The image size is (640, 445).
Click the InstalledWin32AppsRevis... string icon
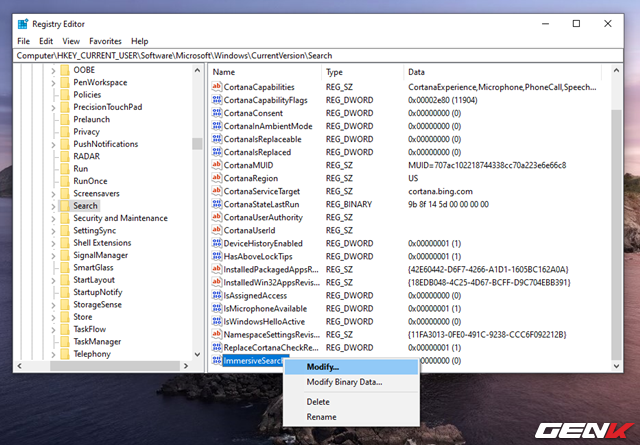216,283
